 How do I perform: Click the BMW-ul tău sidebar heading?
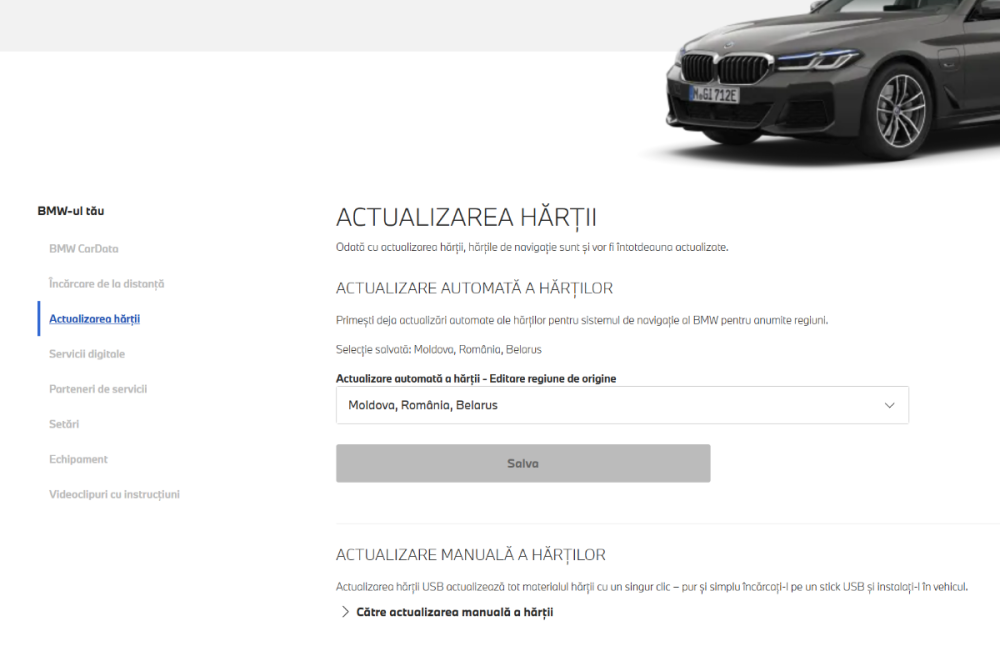[x=70, y=211]
